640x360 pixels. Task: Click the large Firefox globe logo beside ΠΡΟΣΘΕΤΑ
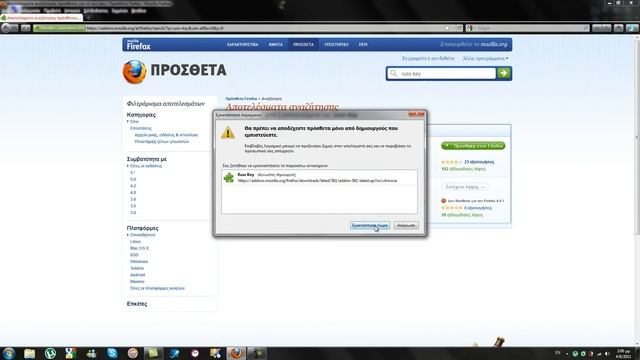click(x=134, y=72)
